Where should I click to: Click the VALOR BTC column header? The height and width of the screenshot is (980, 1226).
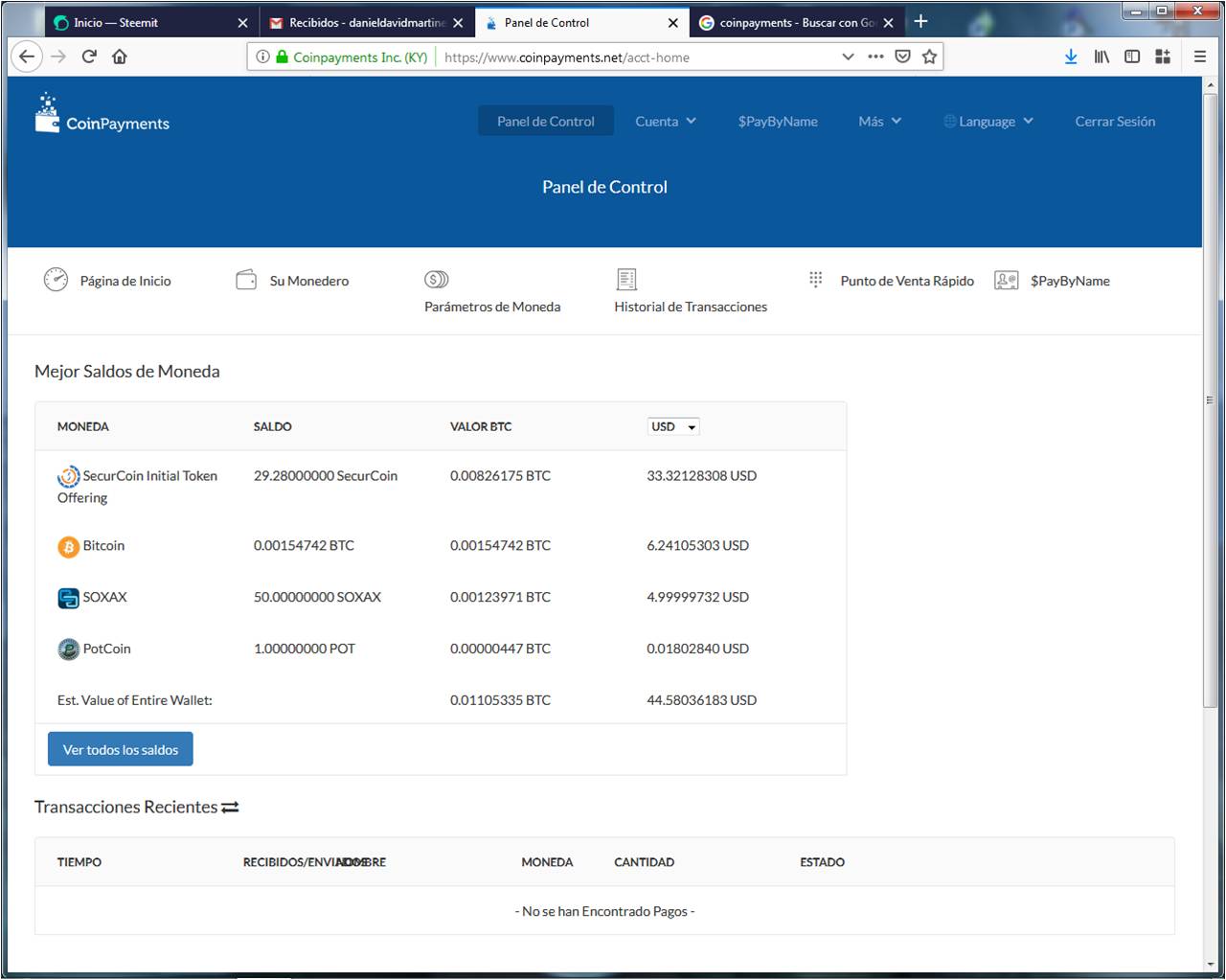pos(481,426)
